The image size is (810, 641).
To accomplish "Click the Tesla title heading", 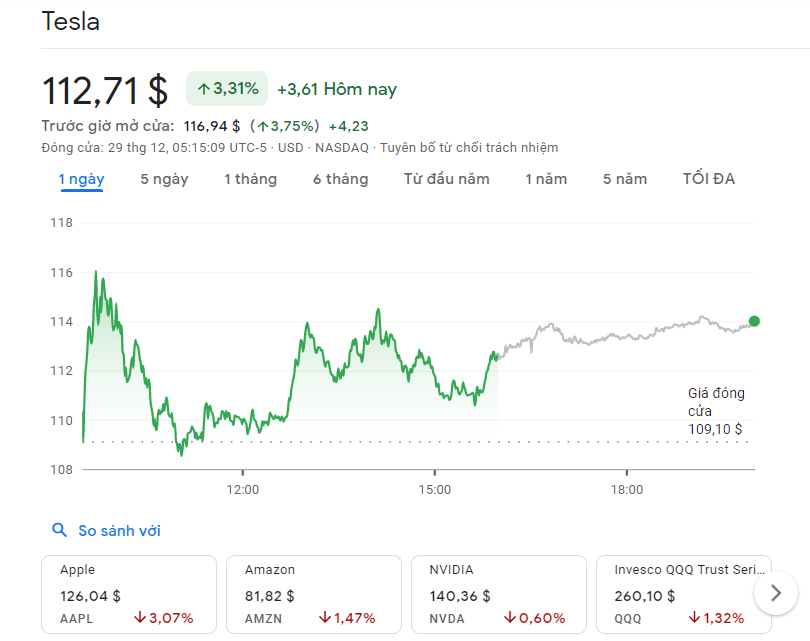I will click(70, 22).
